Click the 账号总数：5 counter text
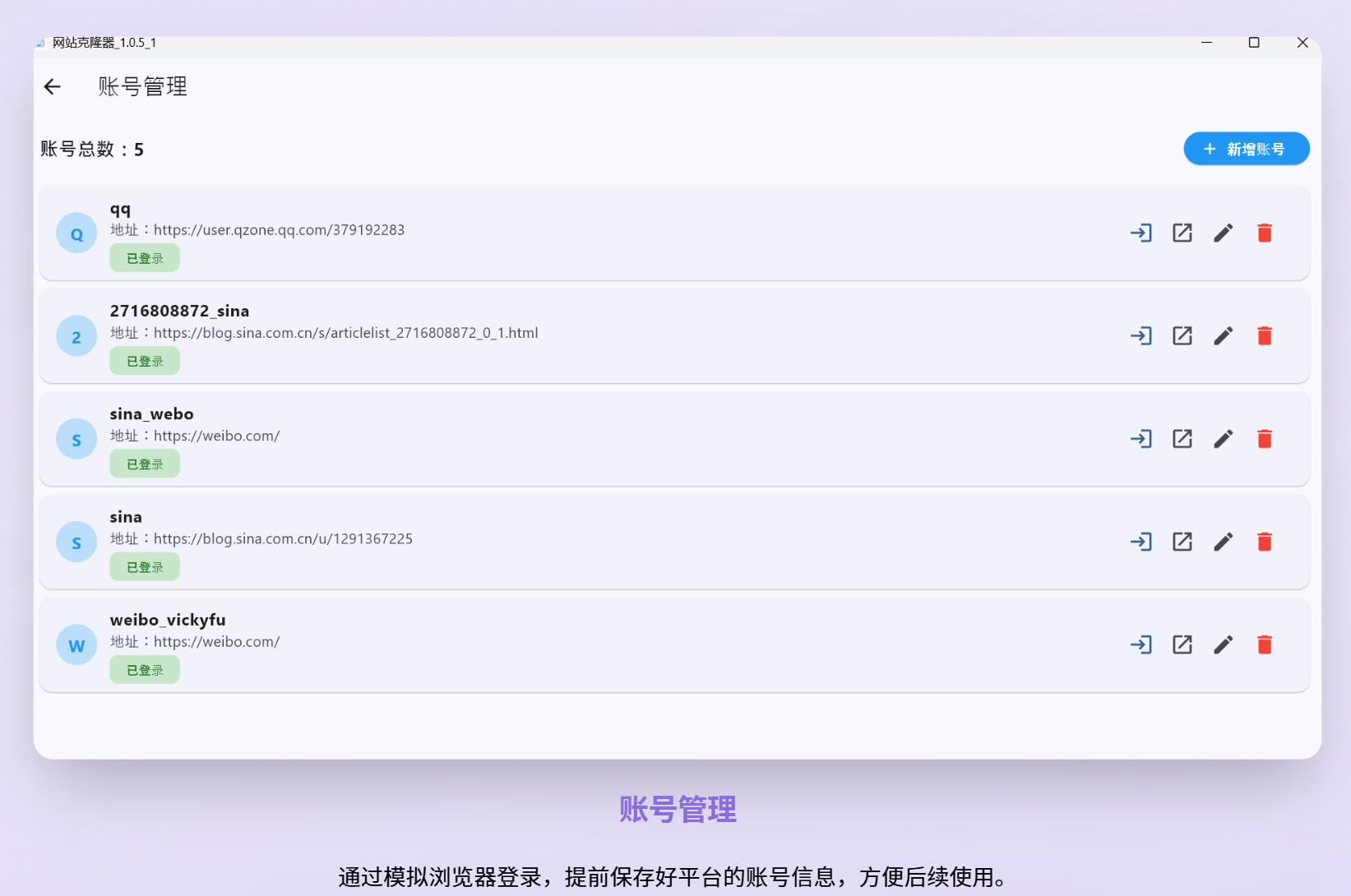 (92, 149)
